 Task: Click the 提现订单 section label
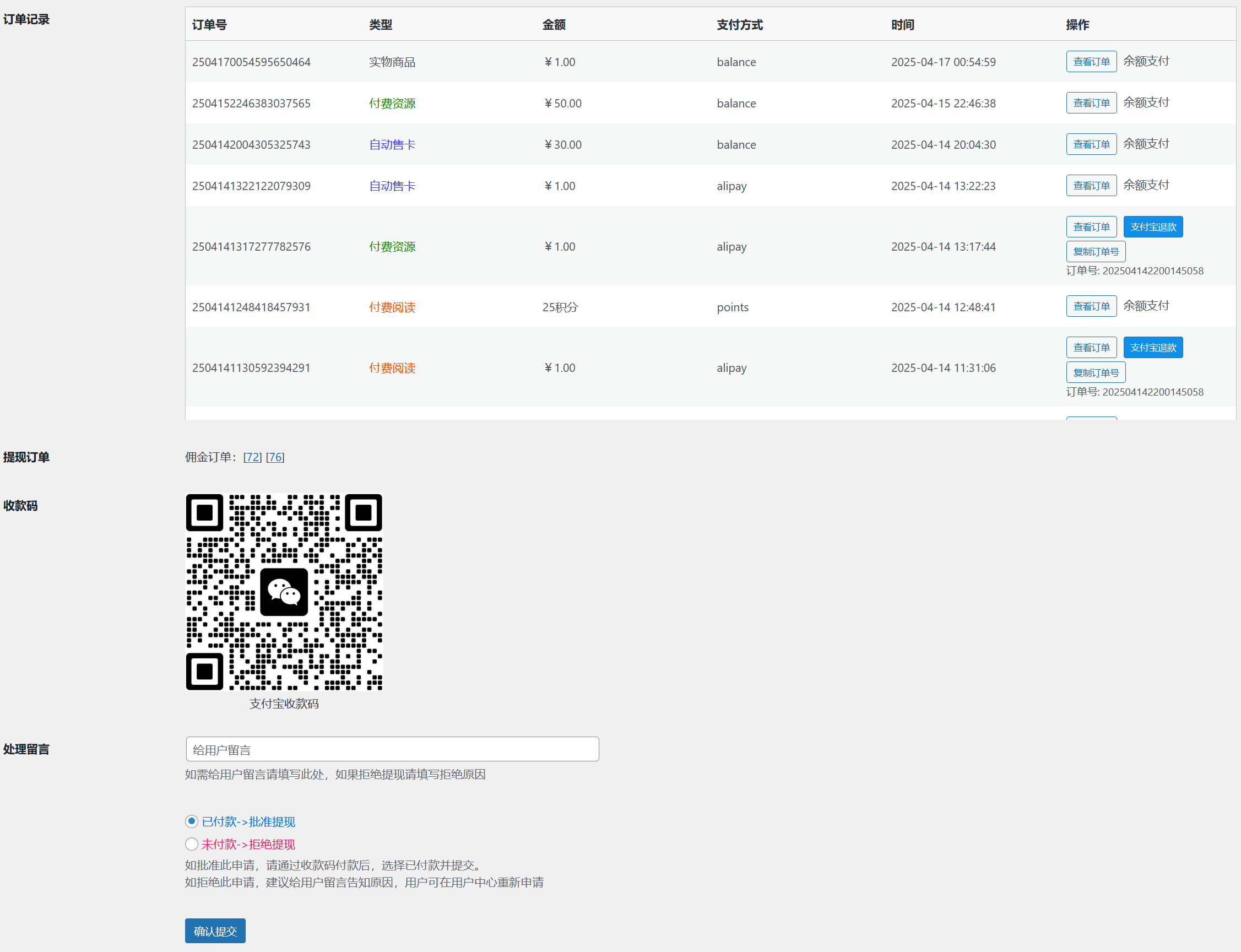coord(26,457)
